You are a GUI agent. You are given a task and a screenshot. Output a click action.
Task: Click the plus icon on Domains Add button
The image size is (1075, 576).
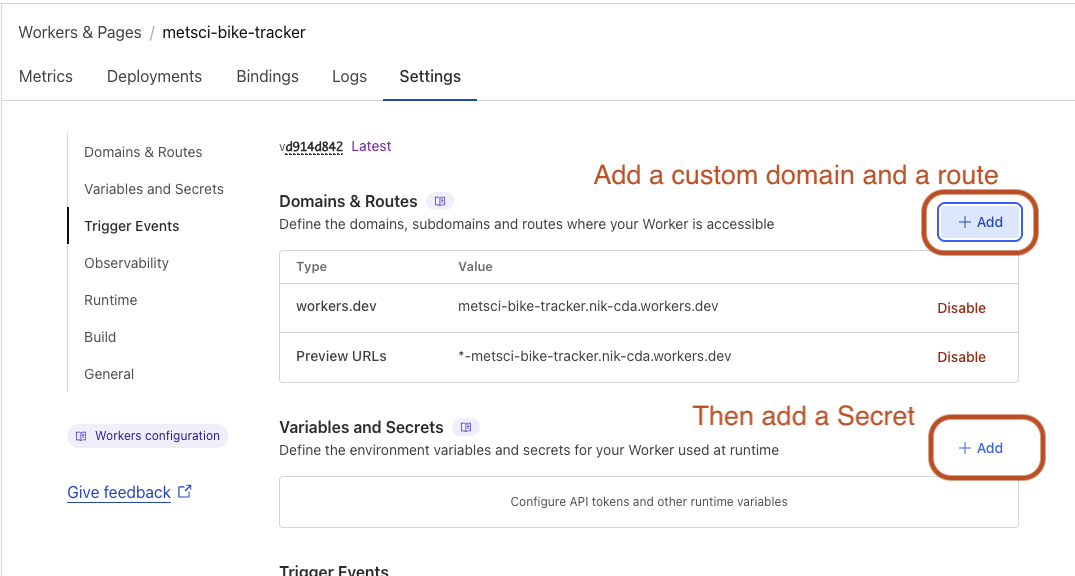coord(965,222)
